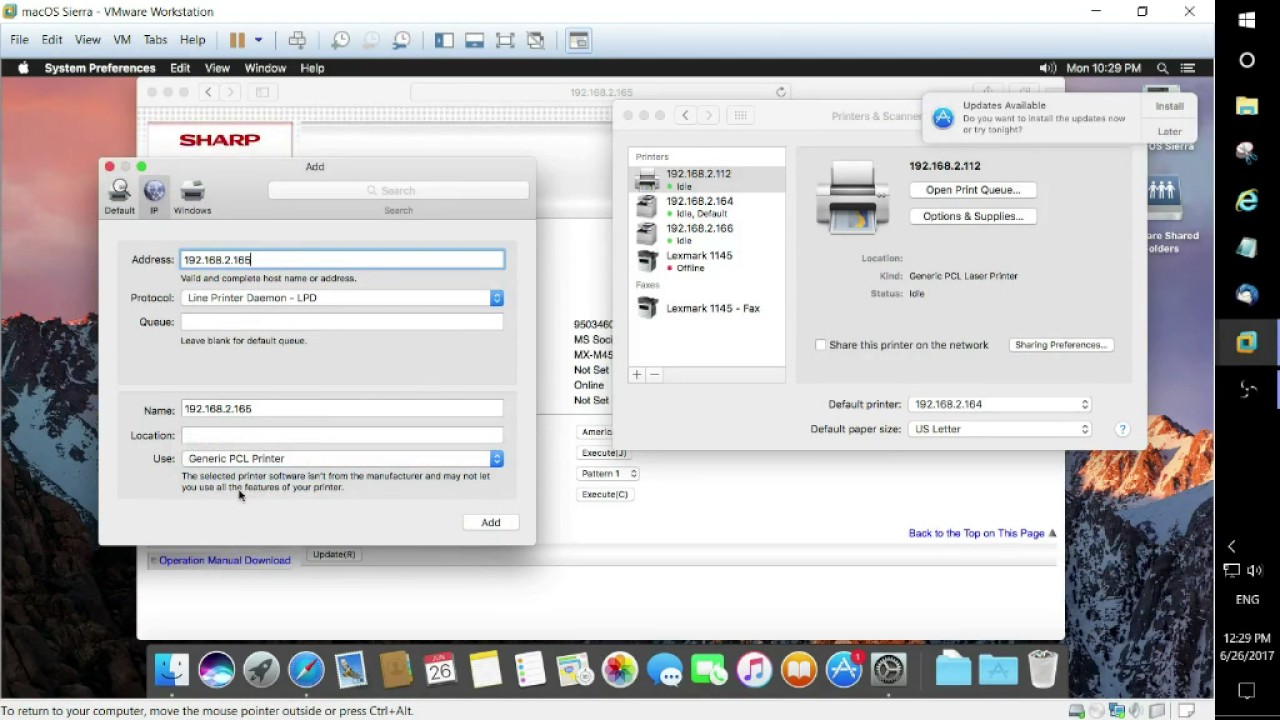Open the VMware power options dropdown arrow
The image size is (1280, 720).
(258, 40)
